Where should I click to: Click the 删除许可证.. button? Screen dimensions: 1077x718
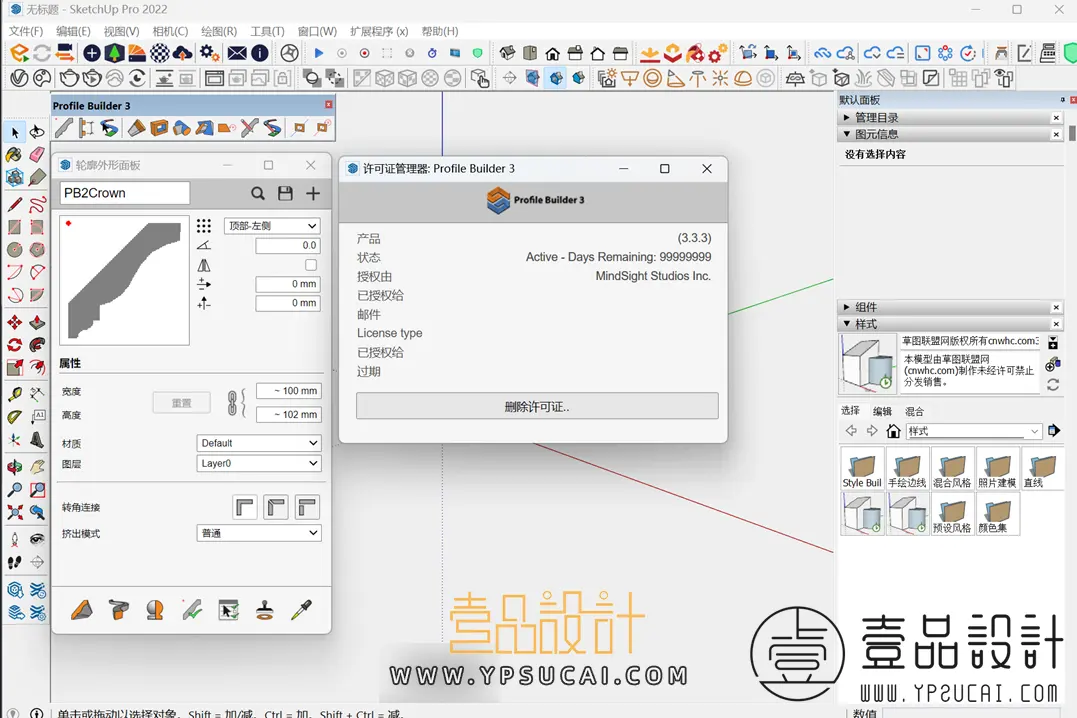click(x=537, y=406)
